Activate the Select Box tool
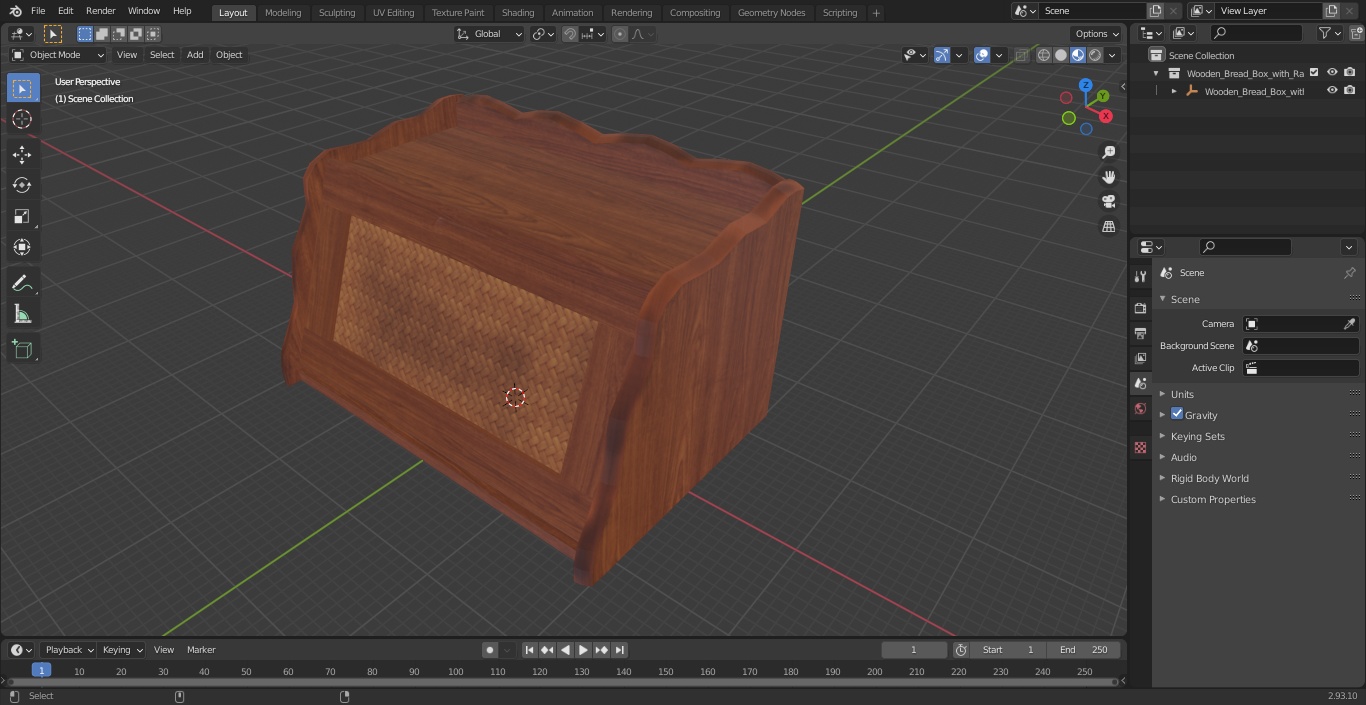The height and width of the screenshot is (705, 1366). 22,88
